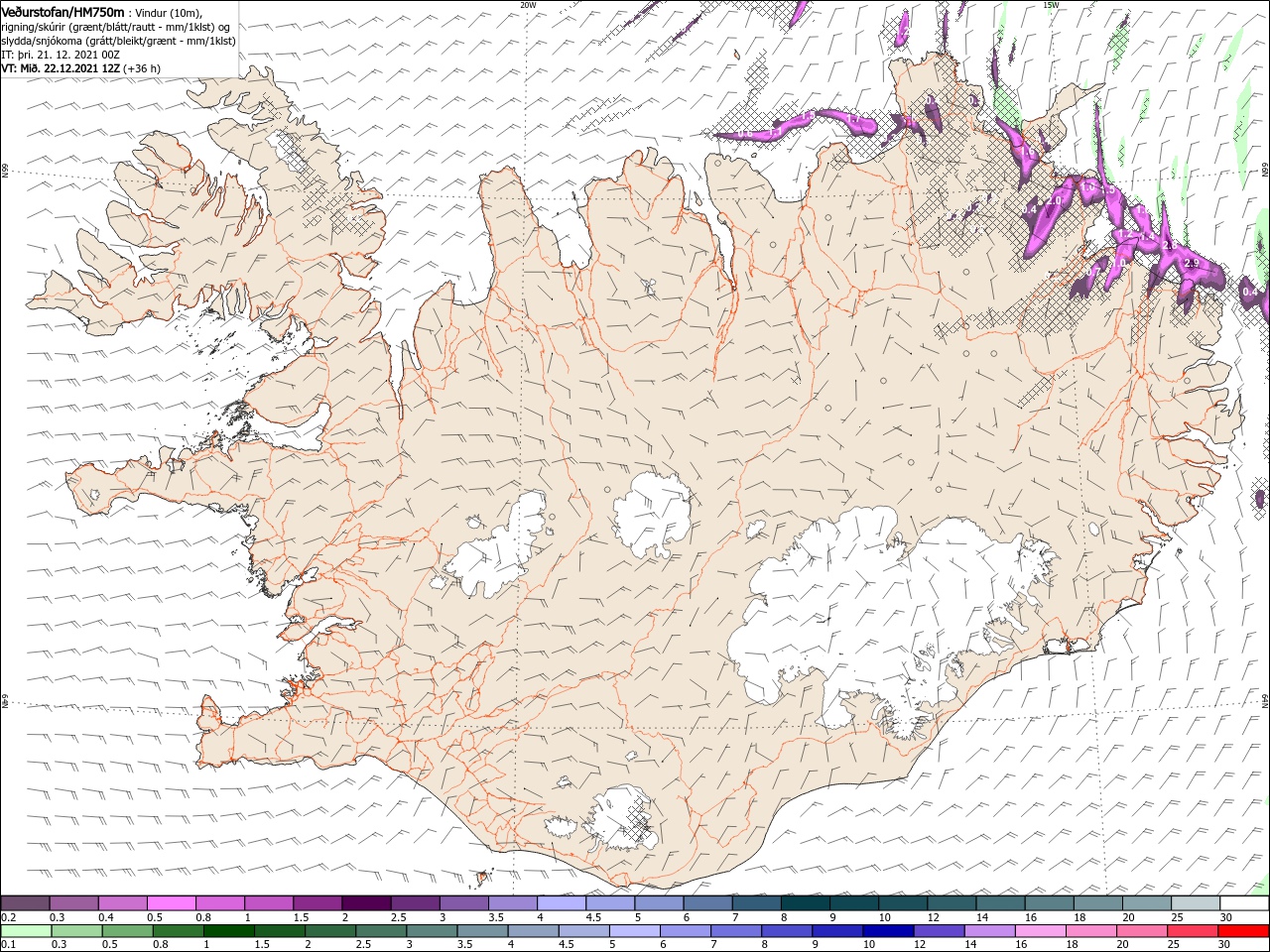This screenshot has width=1270, height=952.
Task: Pick the rain legend swatch labeled 25
Action: (1193, 931)
